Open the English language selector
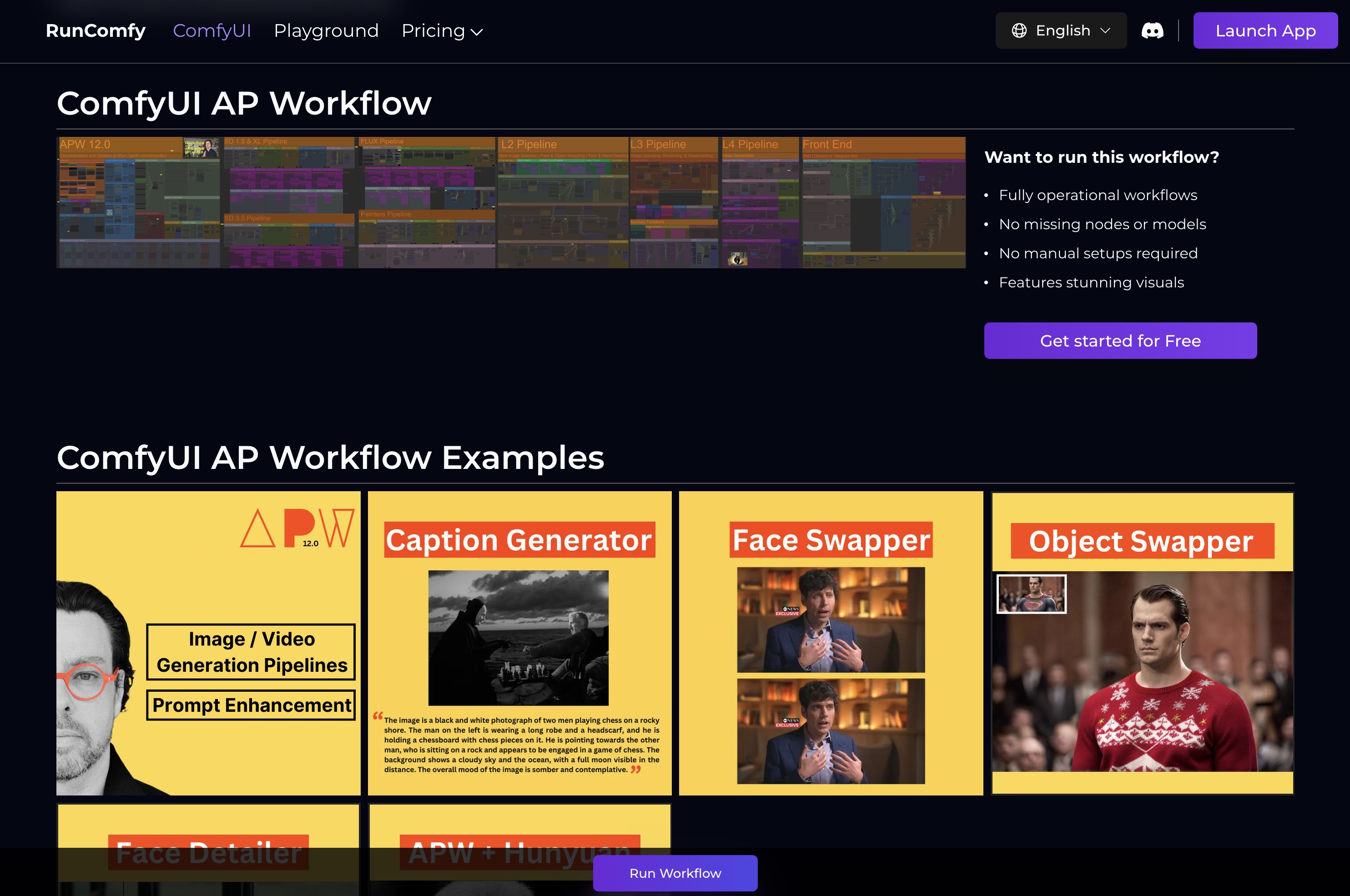This screenshot has width=1350, height=896. (x=1061, y=31)
